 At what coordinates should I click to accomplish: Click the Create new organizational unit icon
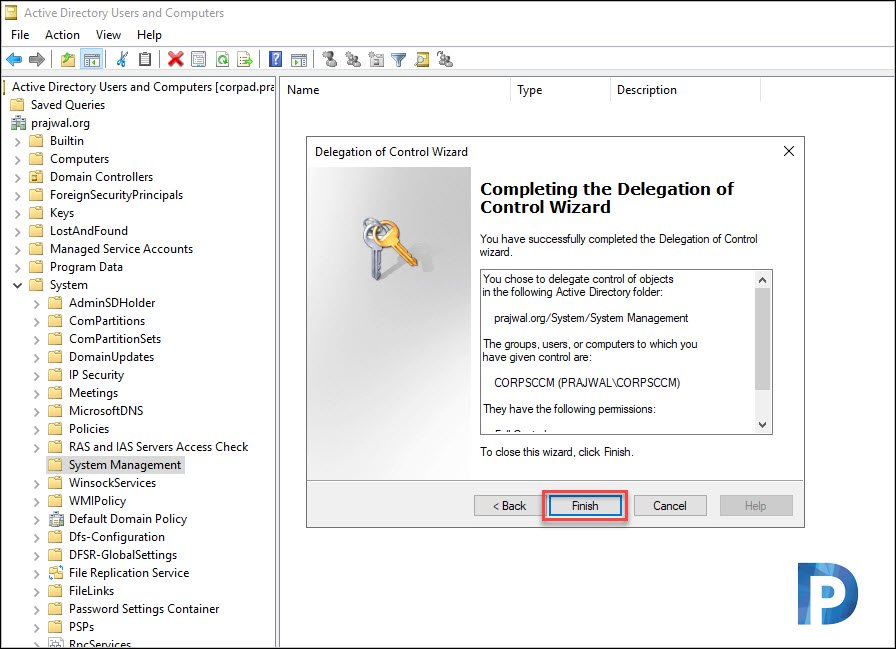[x=376, y=59]
